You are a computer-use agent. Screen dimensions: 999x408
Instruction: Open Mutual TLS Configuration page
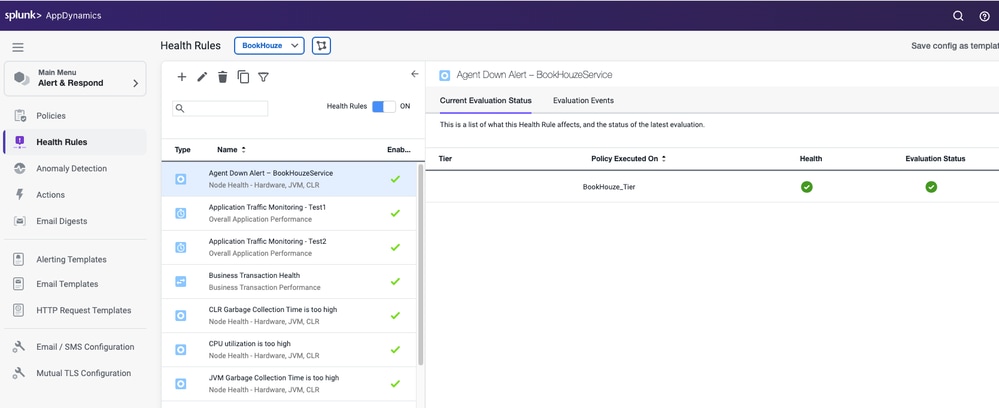tap(75, 373)
